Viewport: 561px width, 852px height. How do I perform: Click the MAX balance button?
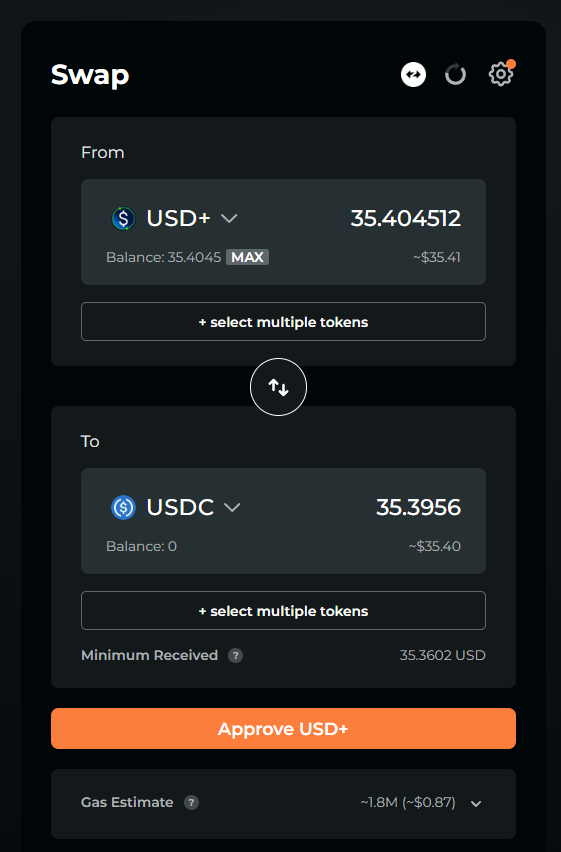pos(247,257)
